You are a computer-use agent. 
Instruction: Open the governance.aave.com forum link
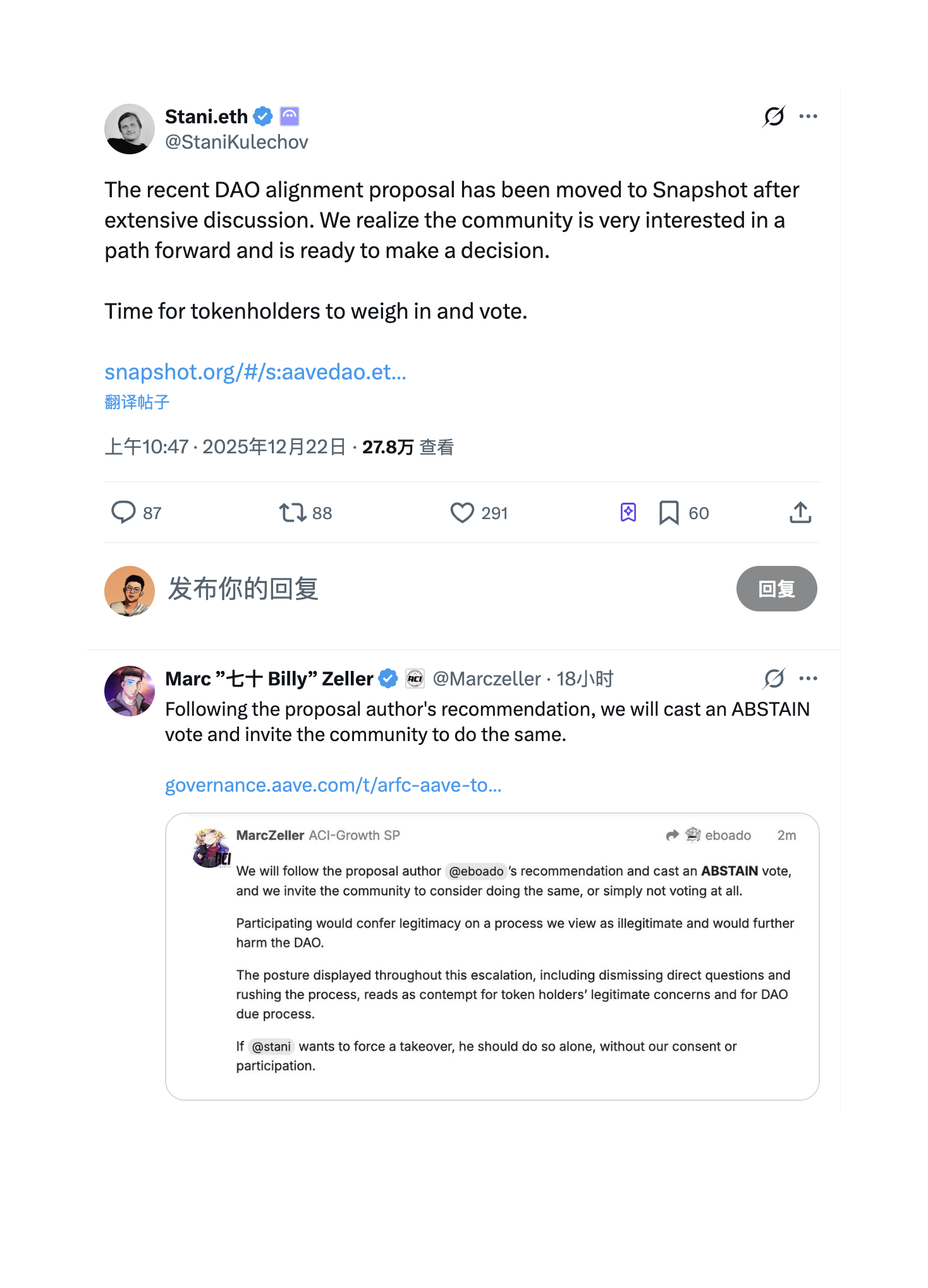[x=333, y=785]
